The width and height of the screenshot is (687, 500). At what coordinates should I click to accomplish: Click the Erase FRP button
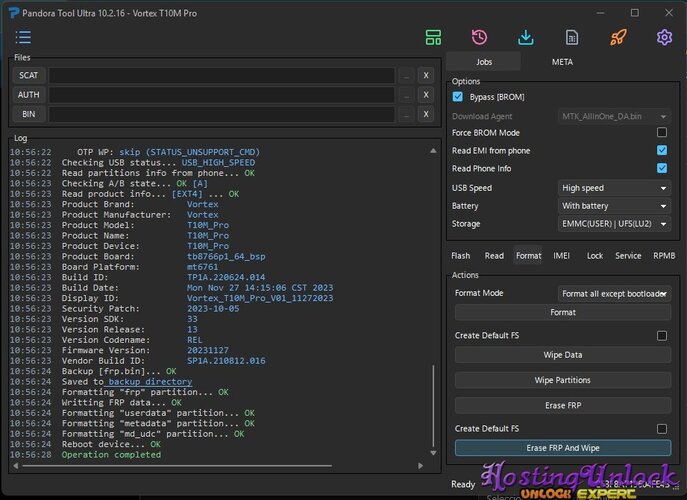[563, 406]
